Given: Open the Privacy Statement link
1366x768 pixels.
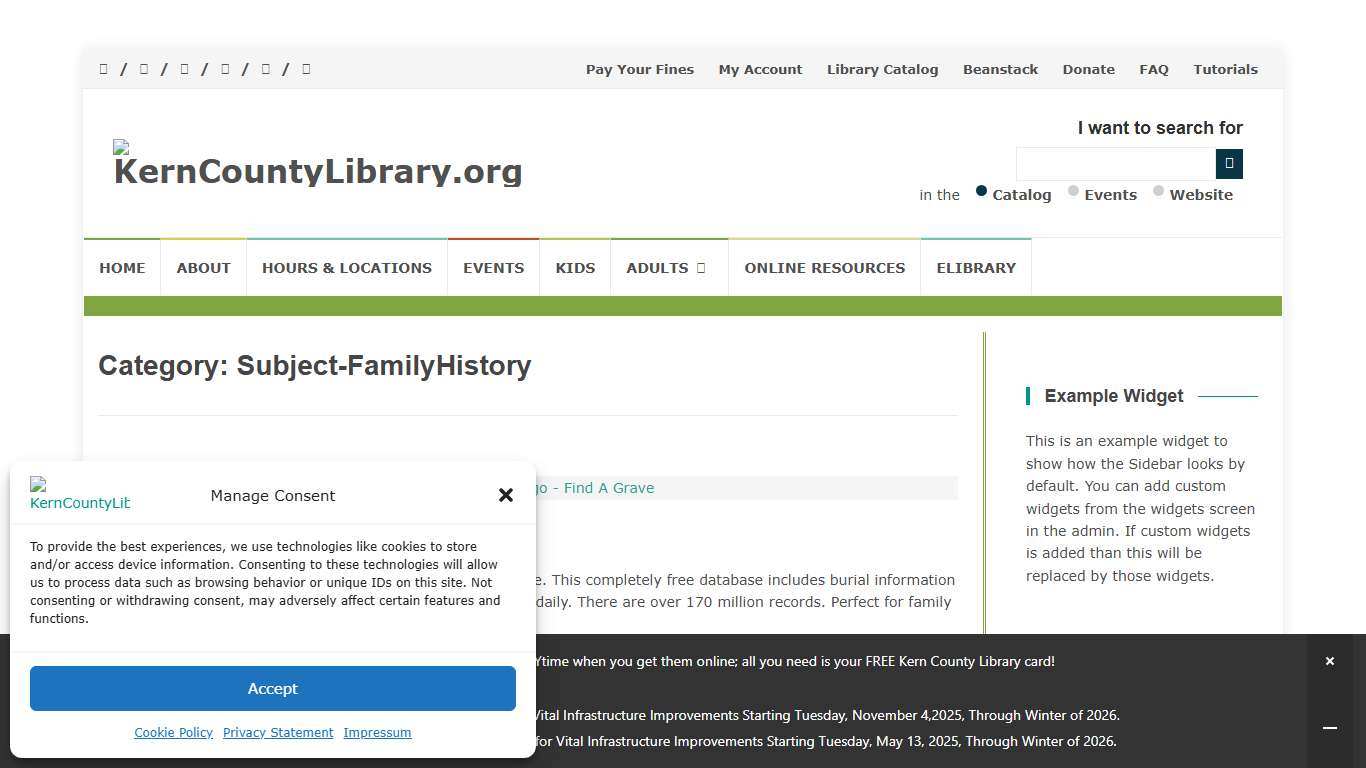Looking at the screenshot, I should coord(277,732).
